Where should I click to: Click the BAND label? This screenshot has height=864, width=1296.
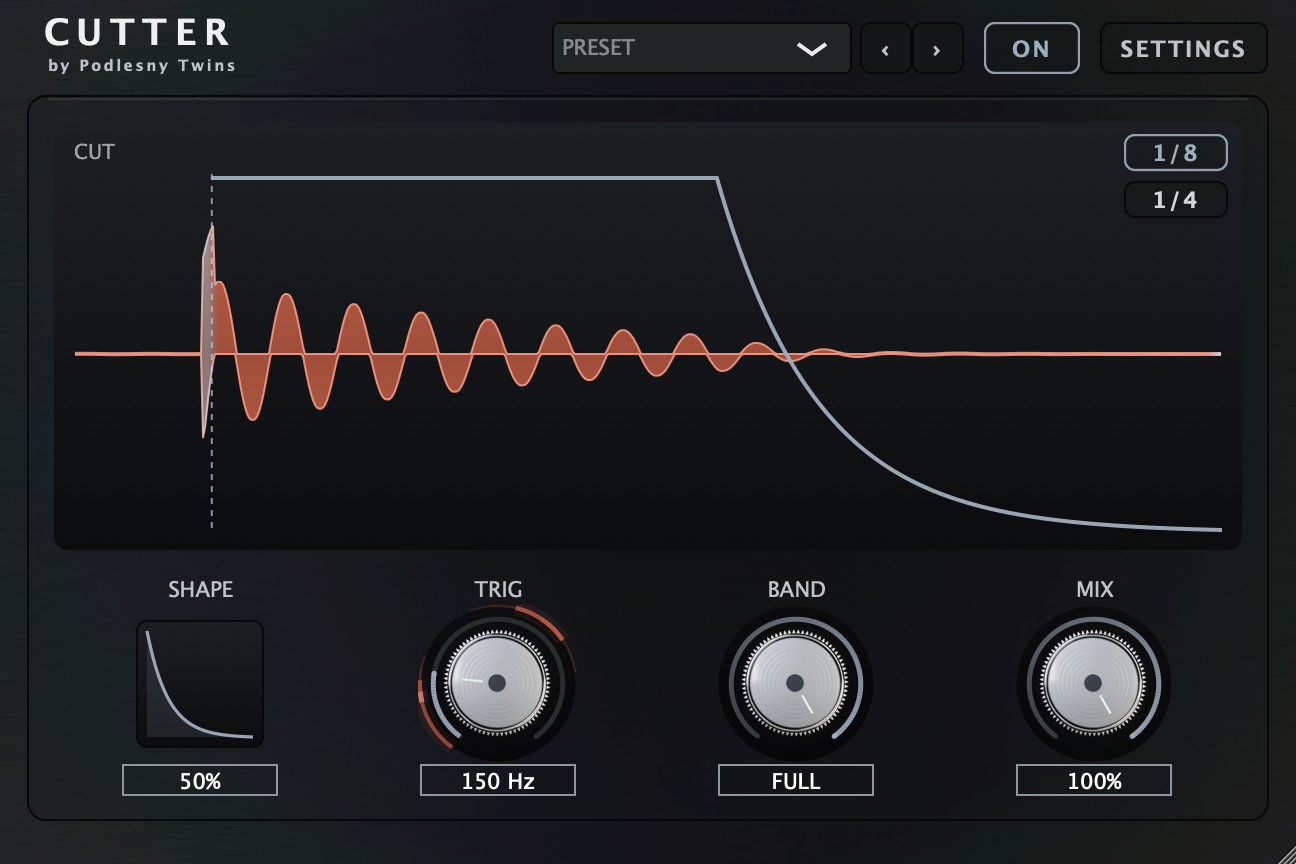[x=796, y=590]
